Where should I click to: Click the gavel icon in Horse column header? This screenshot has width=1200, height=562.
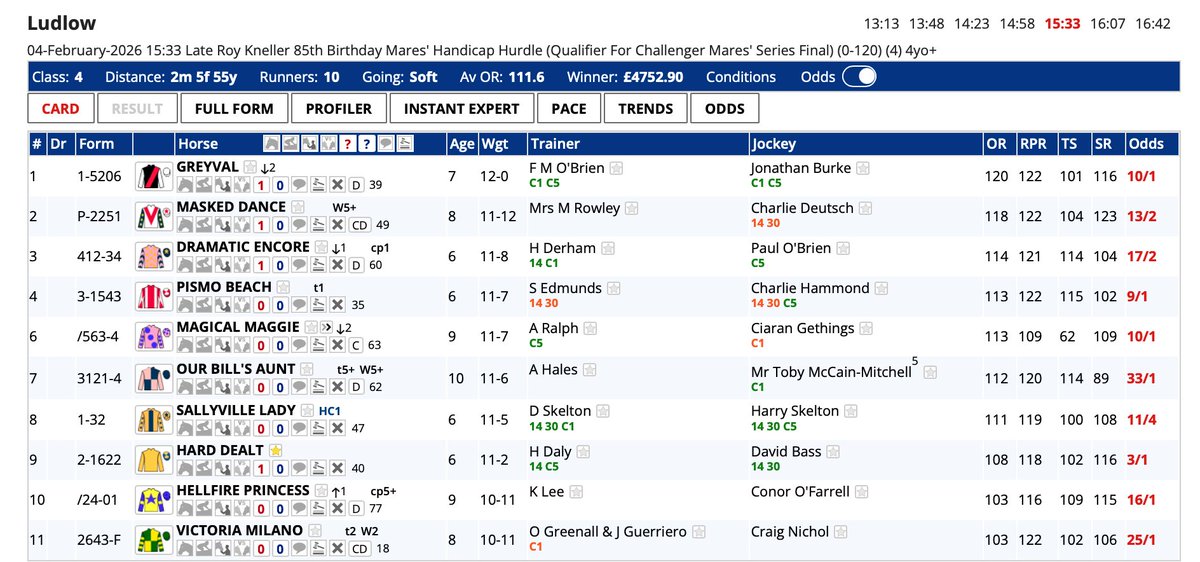405,143
